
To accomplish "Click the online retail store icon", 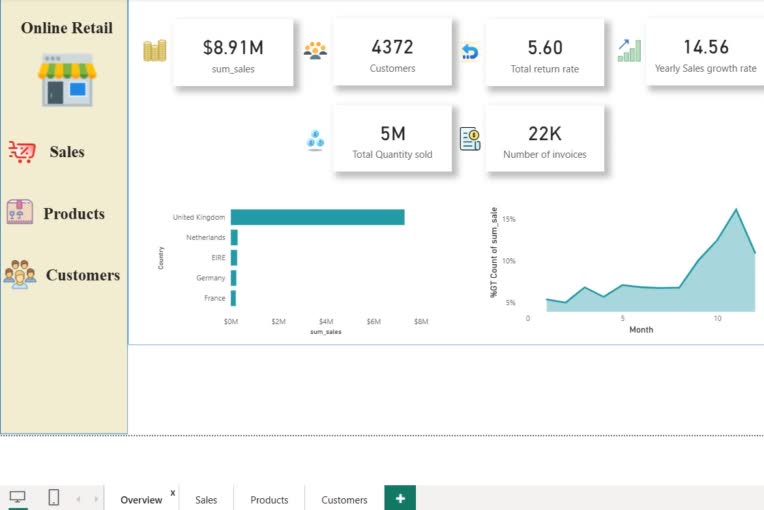I will pos(67,80).
